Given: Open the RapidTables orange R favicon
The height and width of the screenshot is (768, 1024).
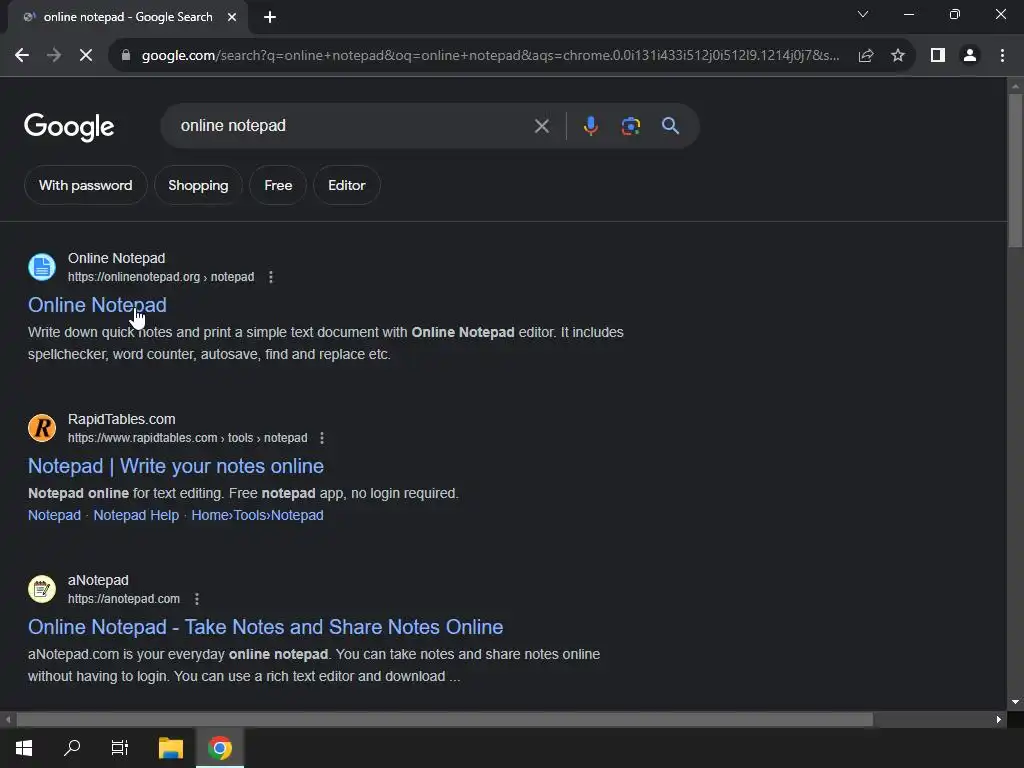Looking at the screenshot, I should 42,428.
